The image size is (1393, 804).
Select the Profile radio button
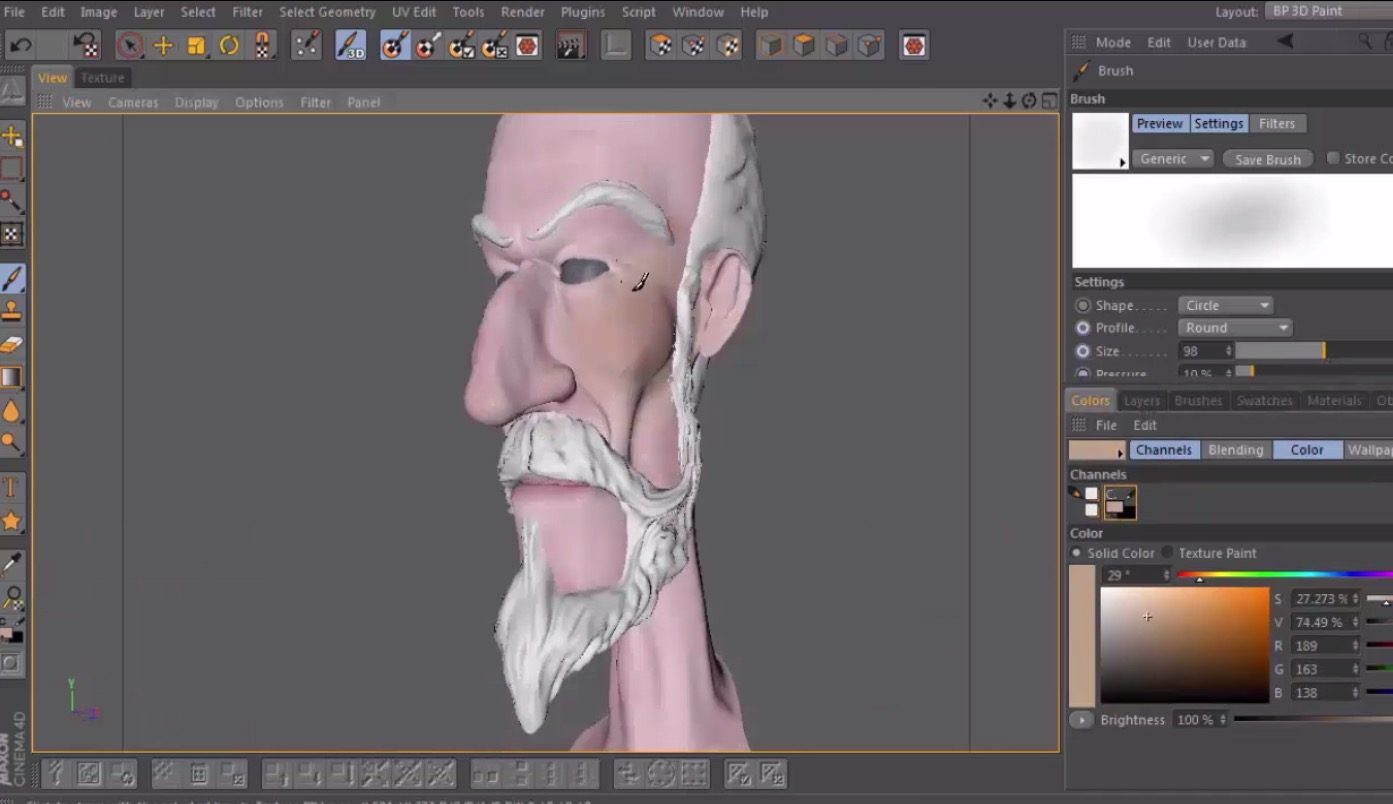point(1083,328)
